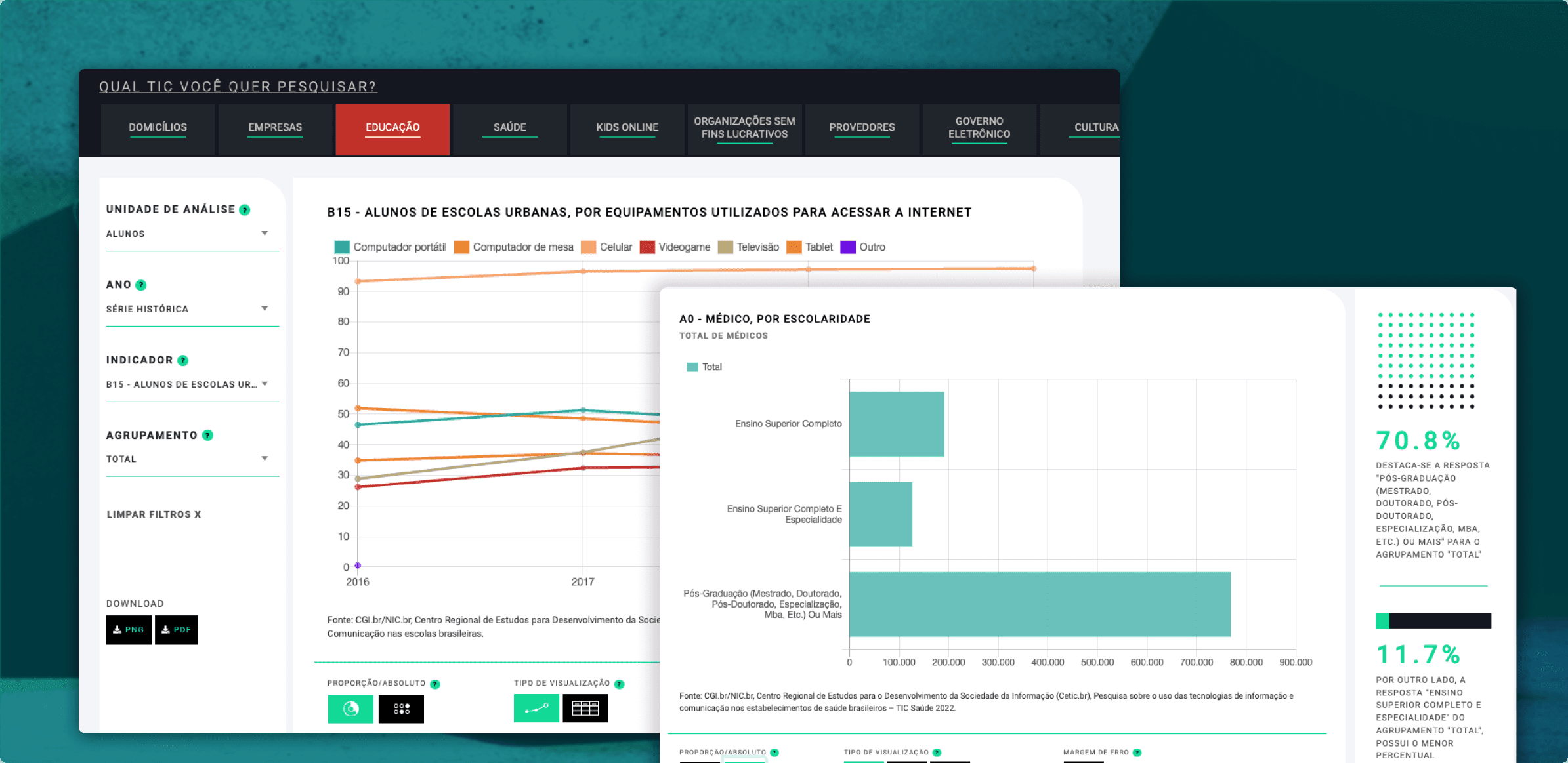The image size is (1568, 763).
Task: Switch to the Empresas tab
Action: coord(275,129)
